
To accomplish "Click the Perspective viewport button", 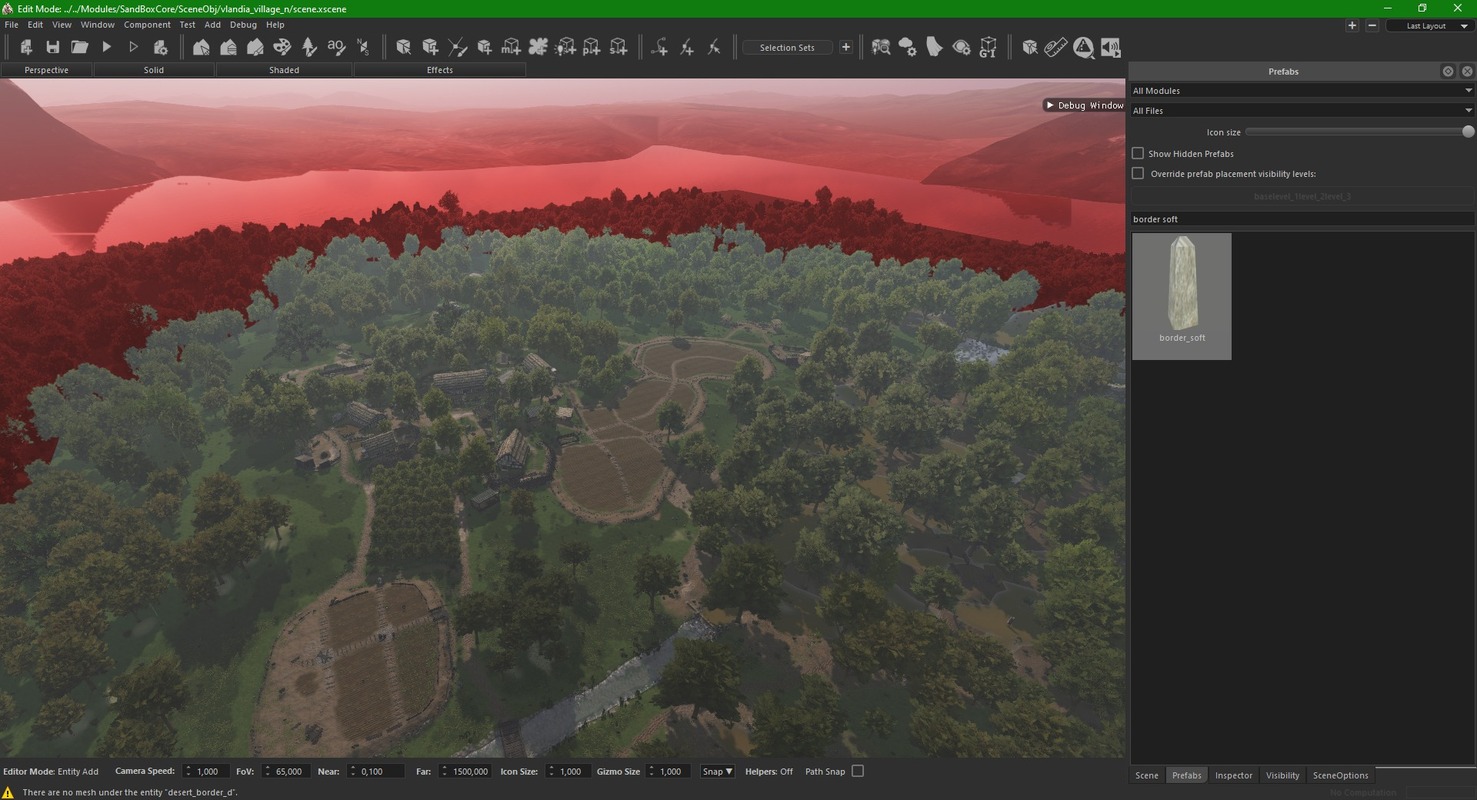I will 47,70.
